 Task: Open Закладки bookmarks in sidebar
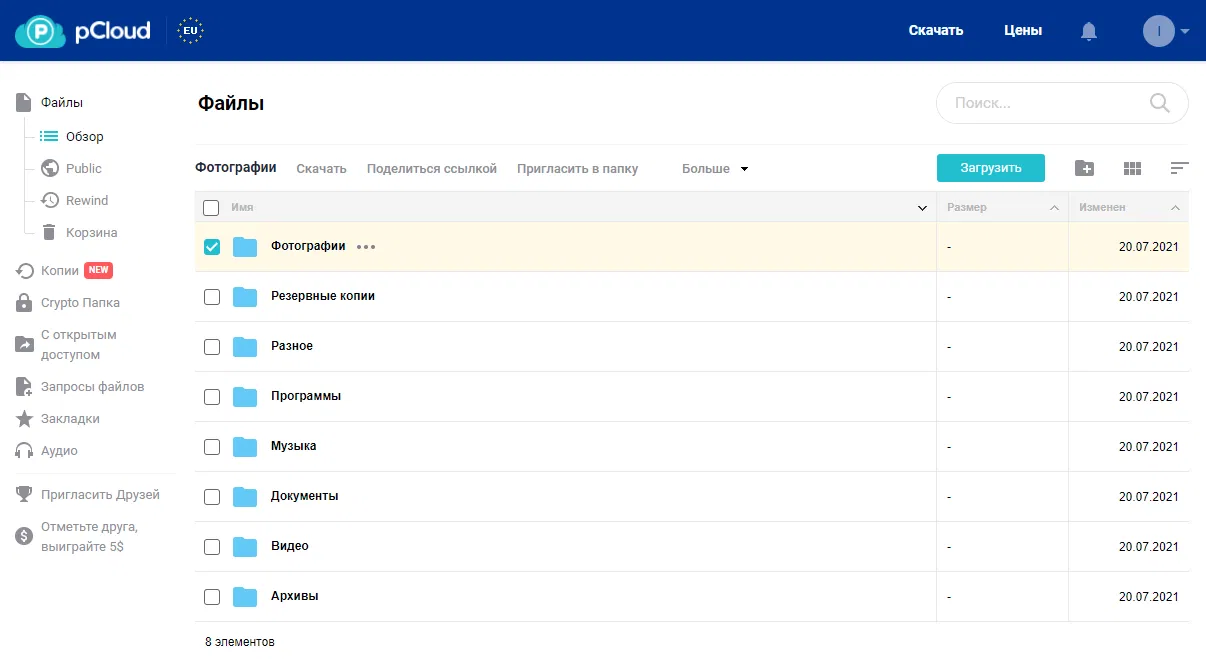point(57,418)
